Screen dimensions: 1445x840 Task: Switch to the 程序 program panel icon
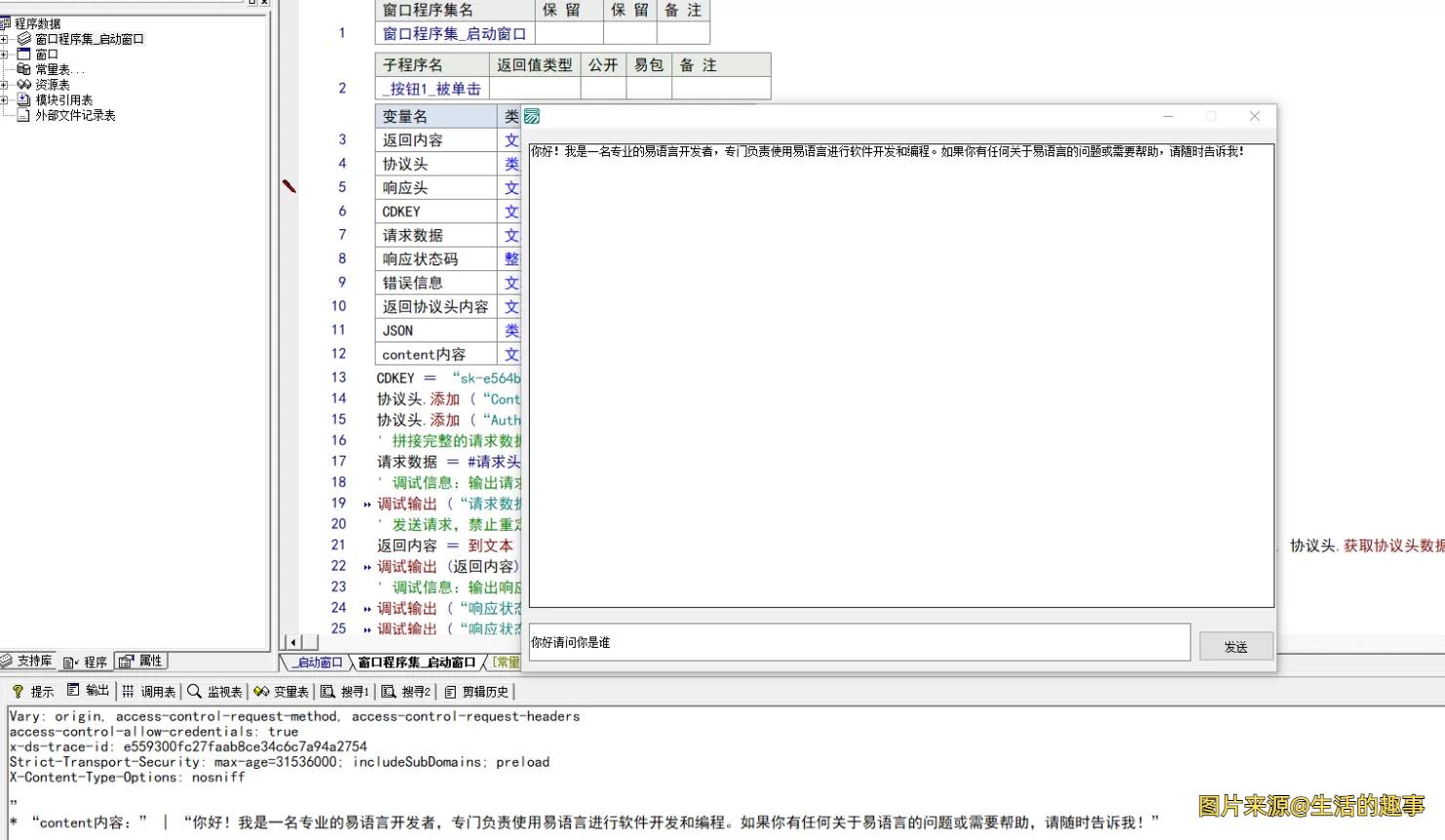[x=86, y=660]
